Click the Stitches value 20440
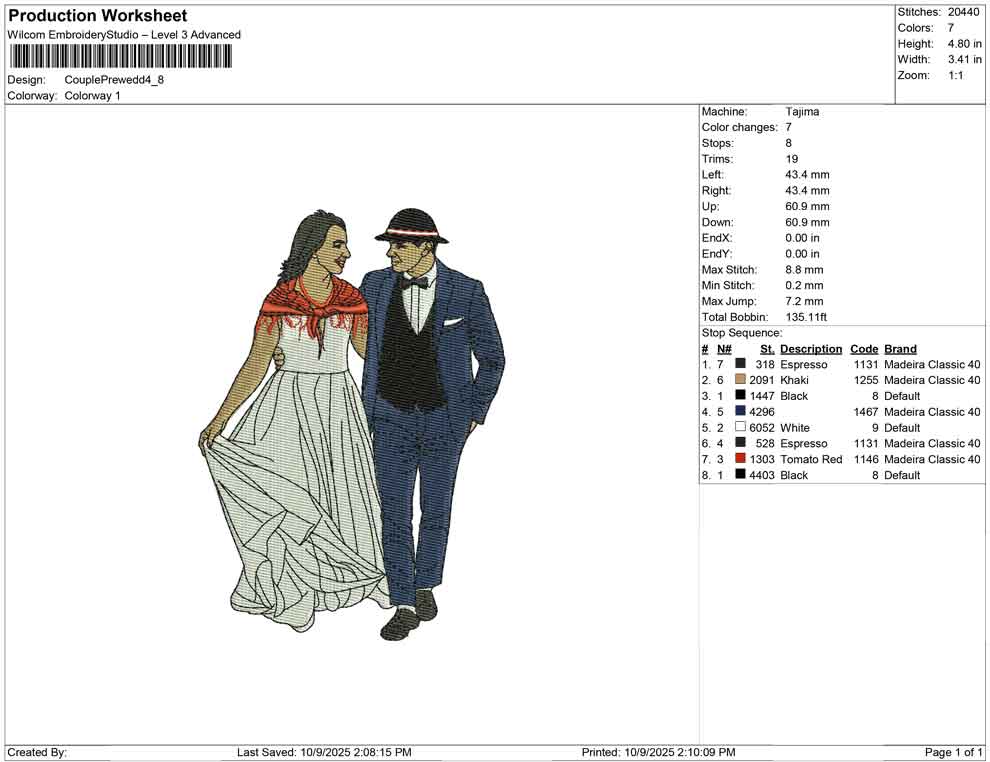Image resolution: width=990 pixels, height=762 pixels. click(963, 12)
